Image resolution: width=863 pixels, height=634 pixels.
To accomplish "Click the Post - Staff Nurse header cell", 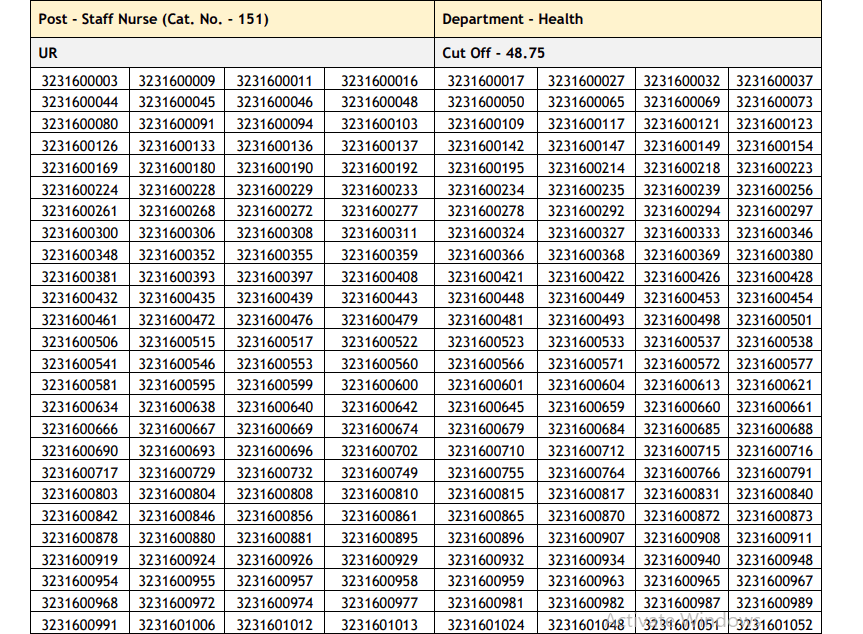I will (x=153, y=19).
